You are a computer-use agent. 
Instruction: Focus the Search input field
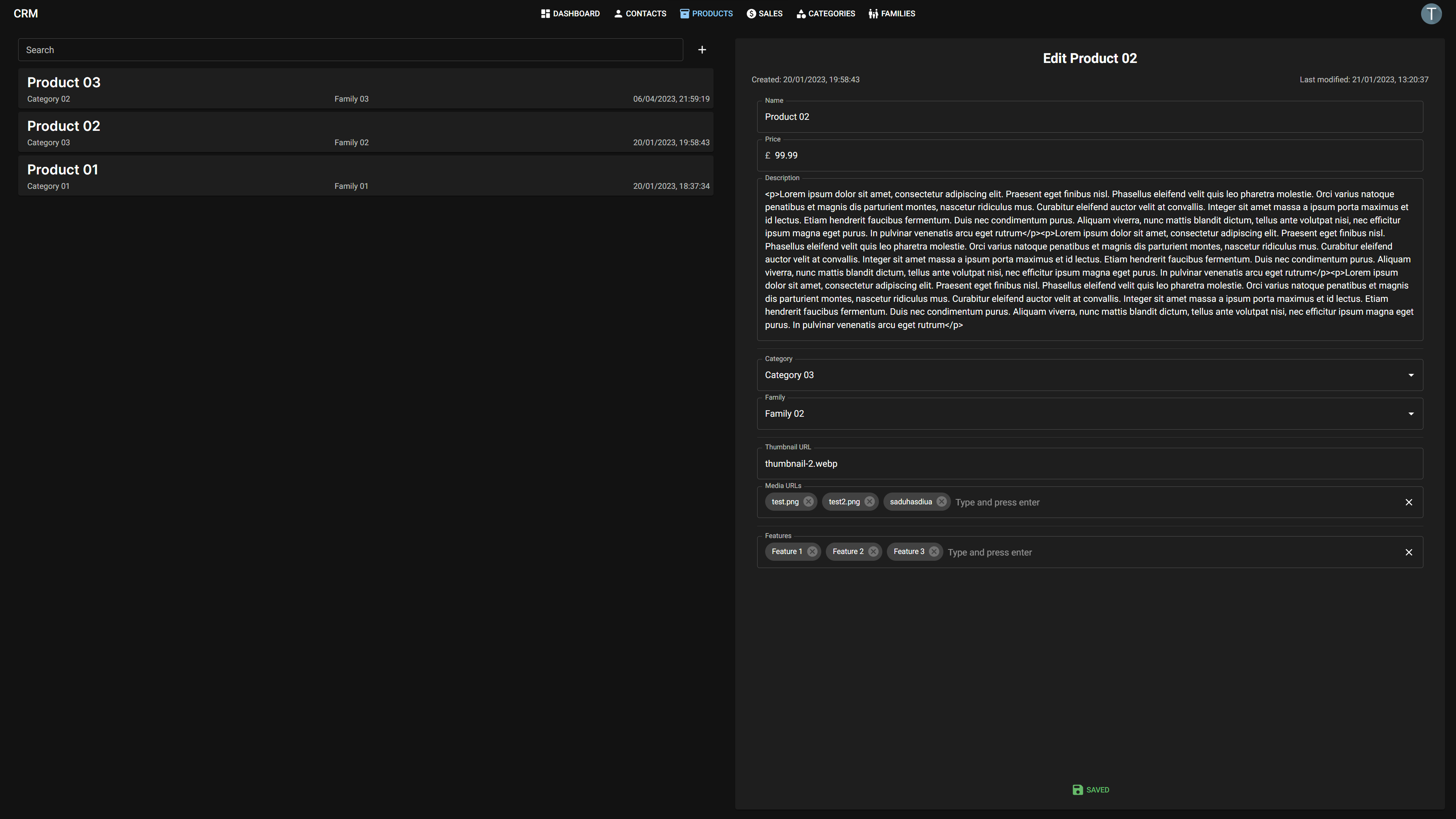click(x=350, y=50)
